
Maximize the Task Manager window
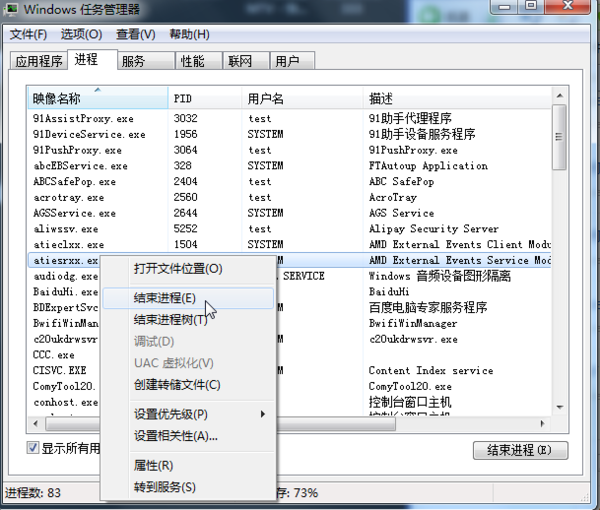coord(531,6)
